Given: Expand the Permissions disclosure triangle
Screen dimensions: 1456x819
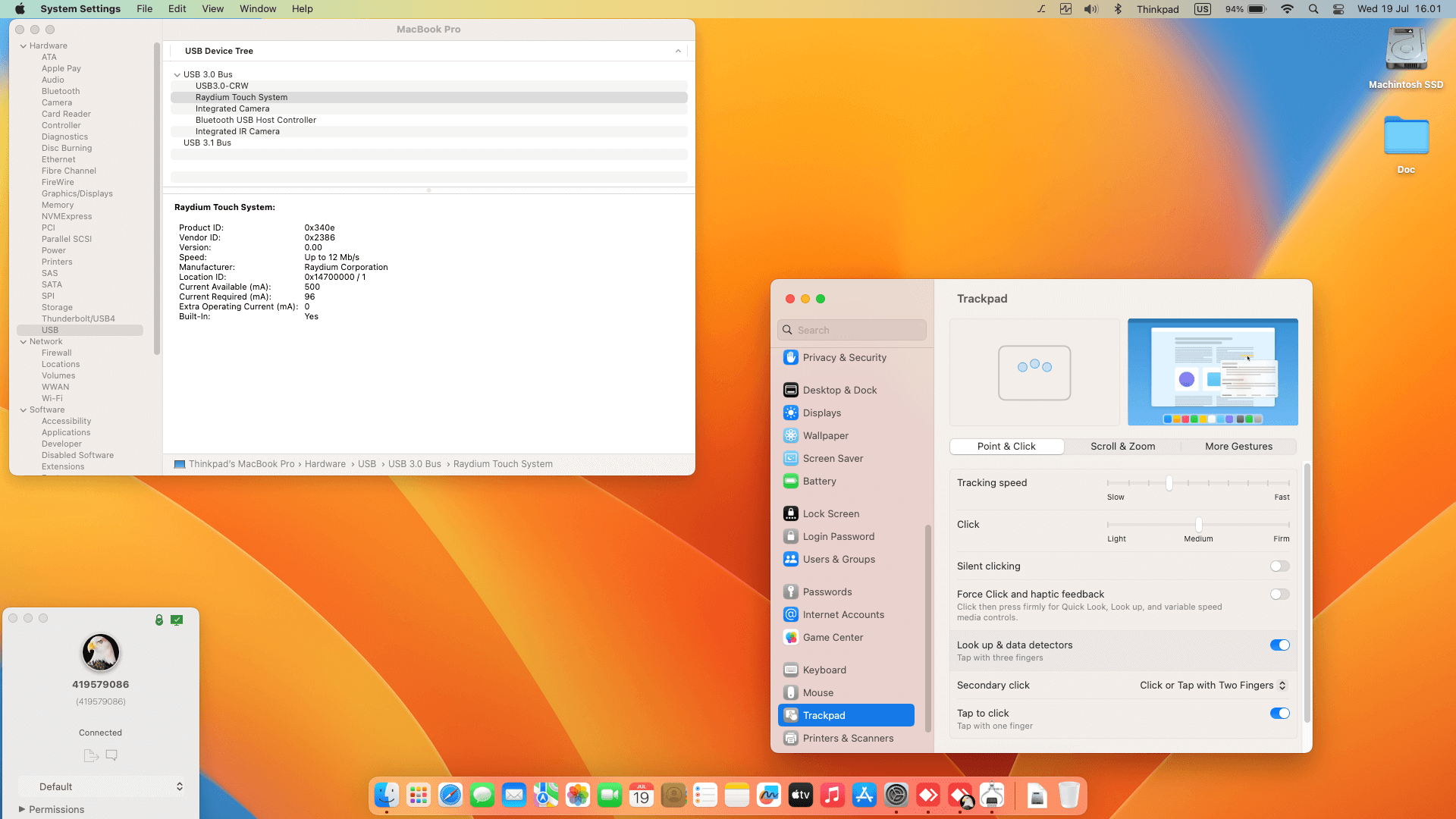Looking at the screenshot, I should pos(22,809).
